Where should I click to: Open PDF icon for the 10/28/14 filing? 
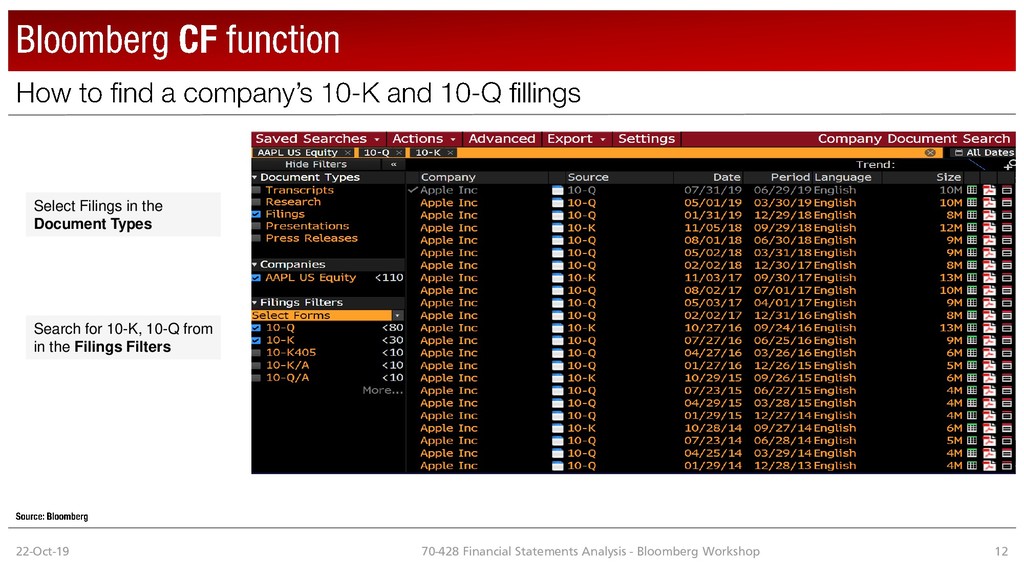pos(989,428)
